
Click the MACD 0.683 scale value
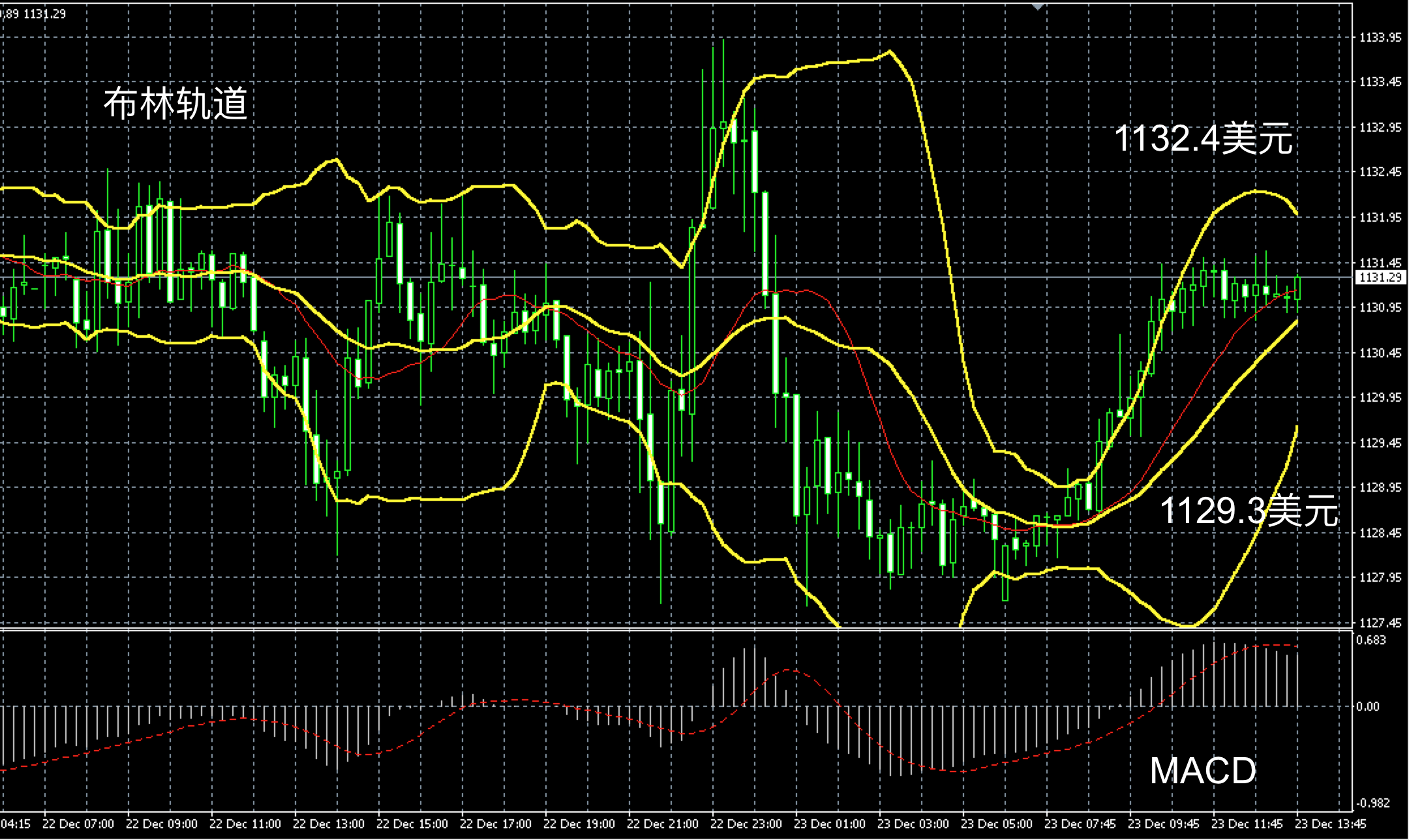click(1371, 640)
